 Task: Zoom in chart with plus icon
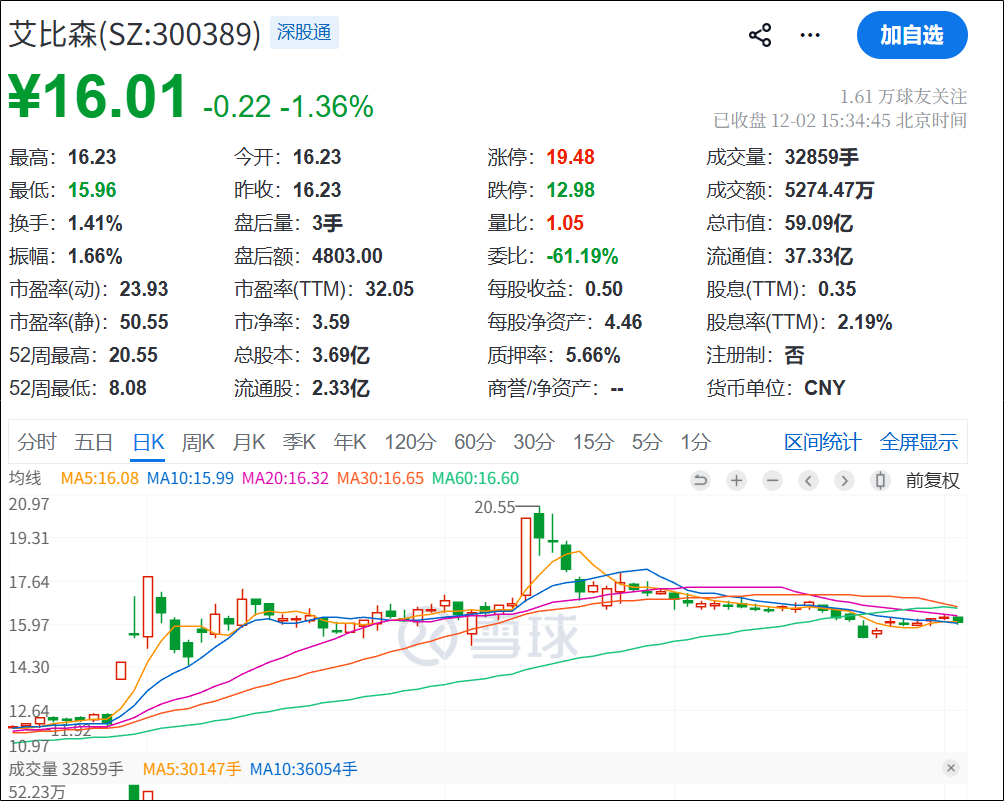click(737, 480)
